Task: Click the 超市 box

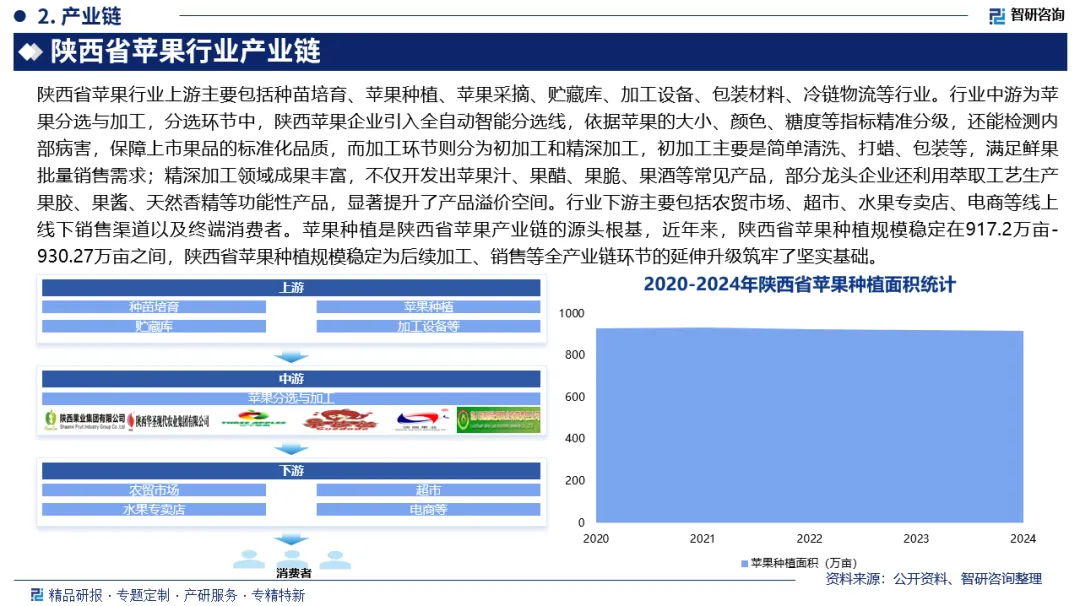Action: click(428, 490)
